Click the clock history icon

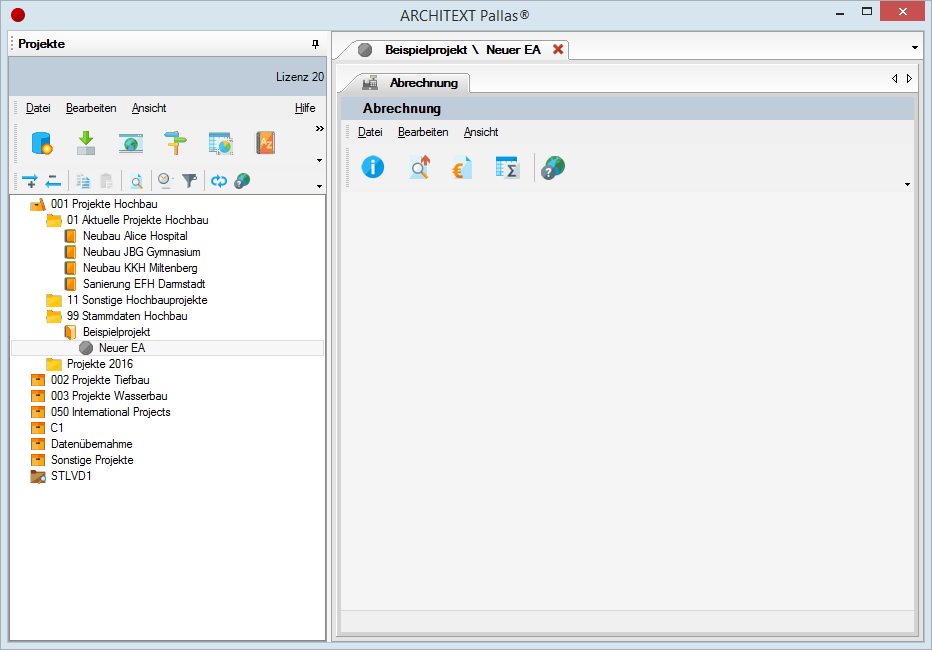tap(165, 181)
